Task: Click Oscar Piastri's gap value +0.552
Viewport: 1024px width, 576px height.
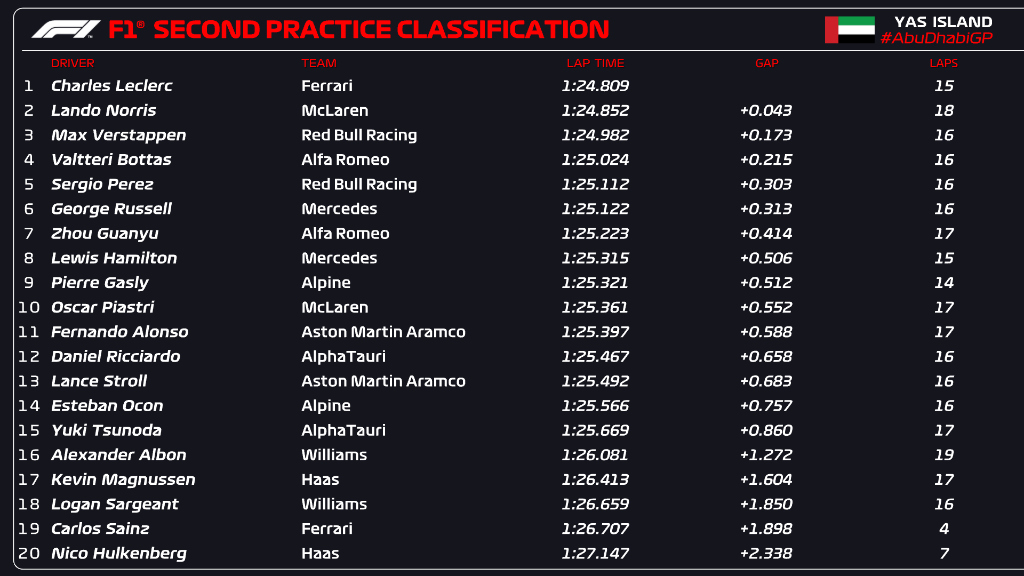Action: 766,307
